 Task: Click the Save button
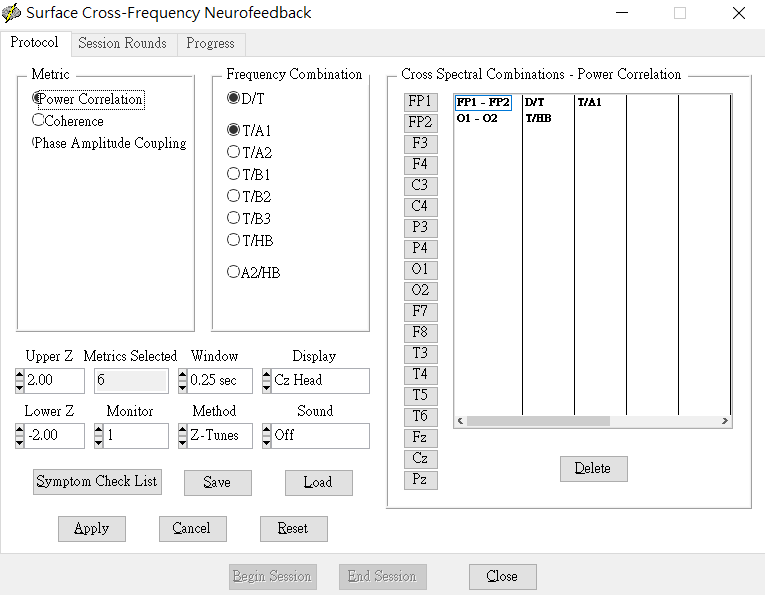pos(218,483)
